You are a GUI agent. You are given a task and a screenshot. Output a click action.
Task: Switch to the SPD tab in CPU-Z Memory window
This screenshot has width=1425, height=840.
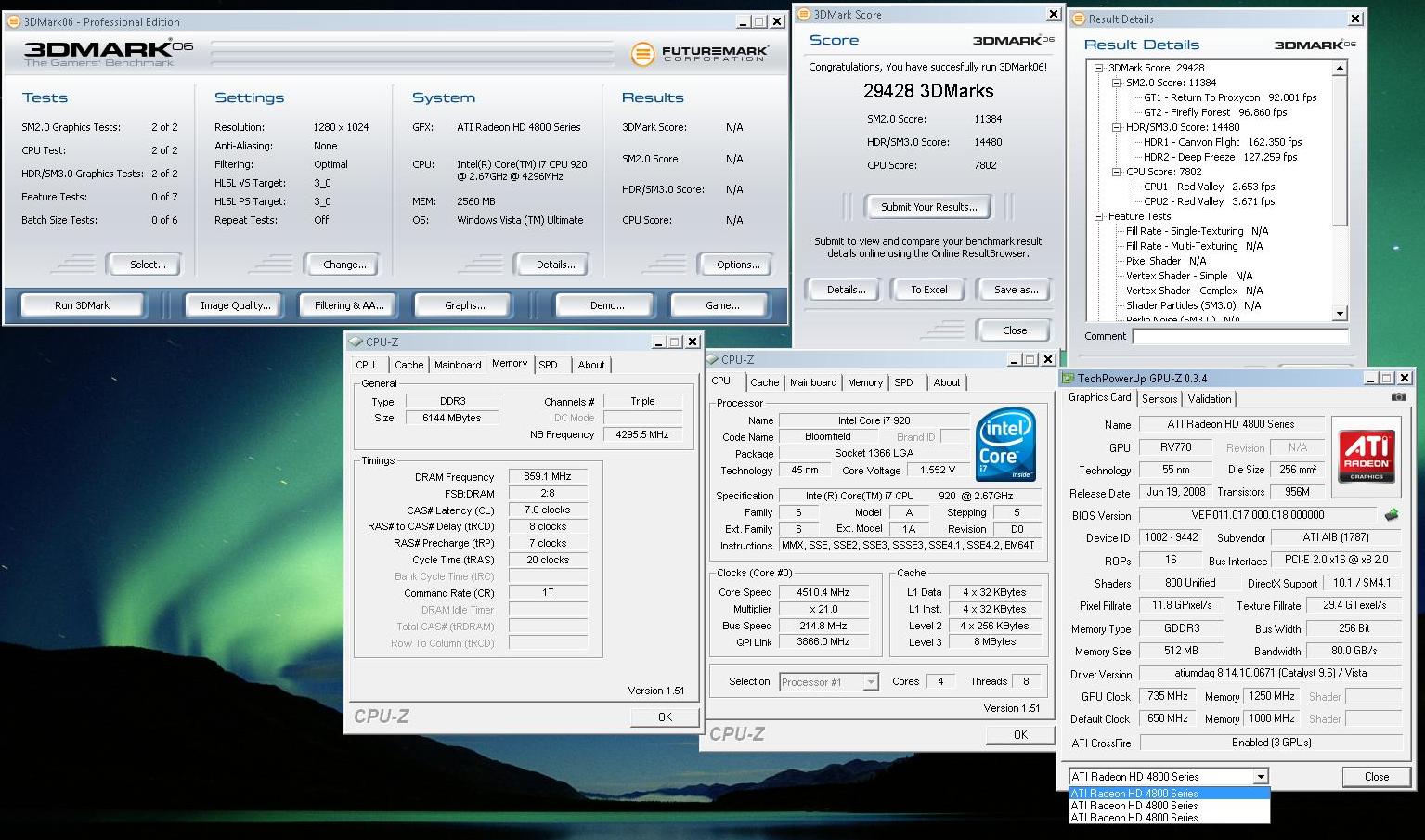[x=549, y=365]
